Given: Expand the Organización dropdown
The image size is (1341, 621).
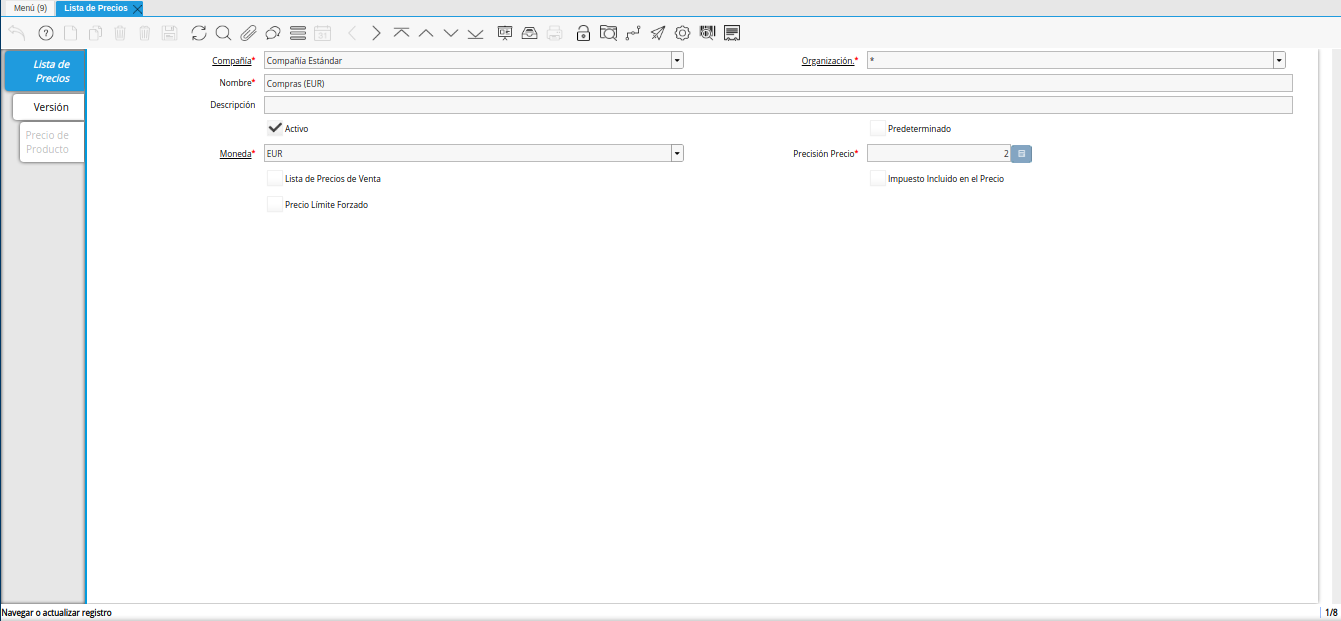Looking at the screenshot, I should coord(1279,61).
